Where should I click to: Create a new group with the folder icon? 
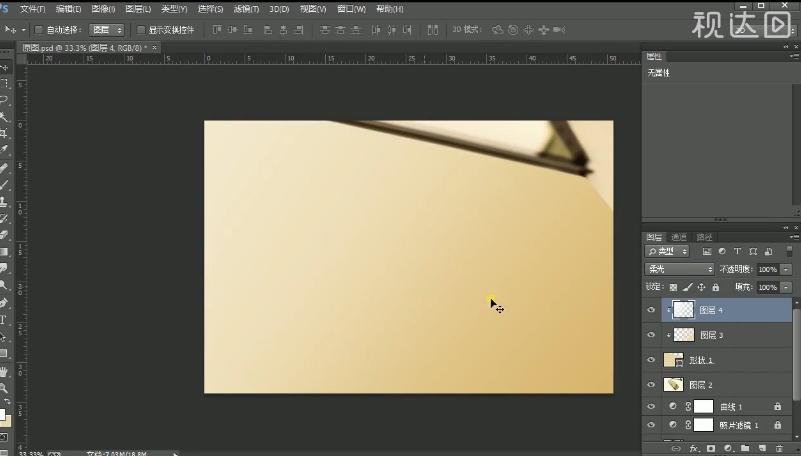coord(742,448)
